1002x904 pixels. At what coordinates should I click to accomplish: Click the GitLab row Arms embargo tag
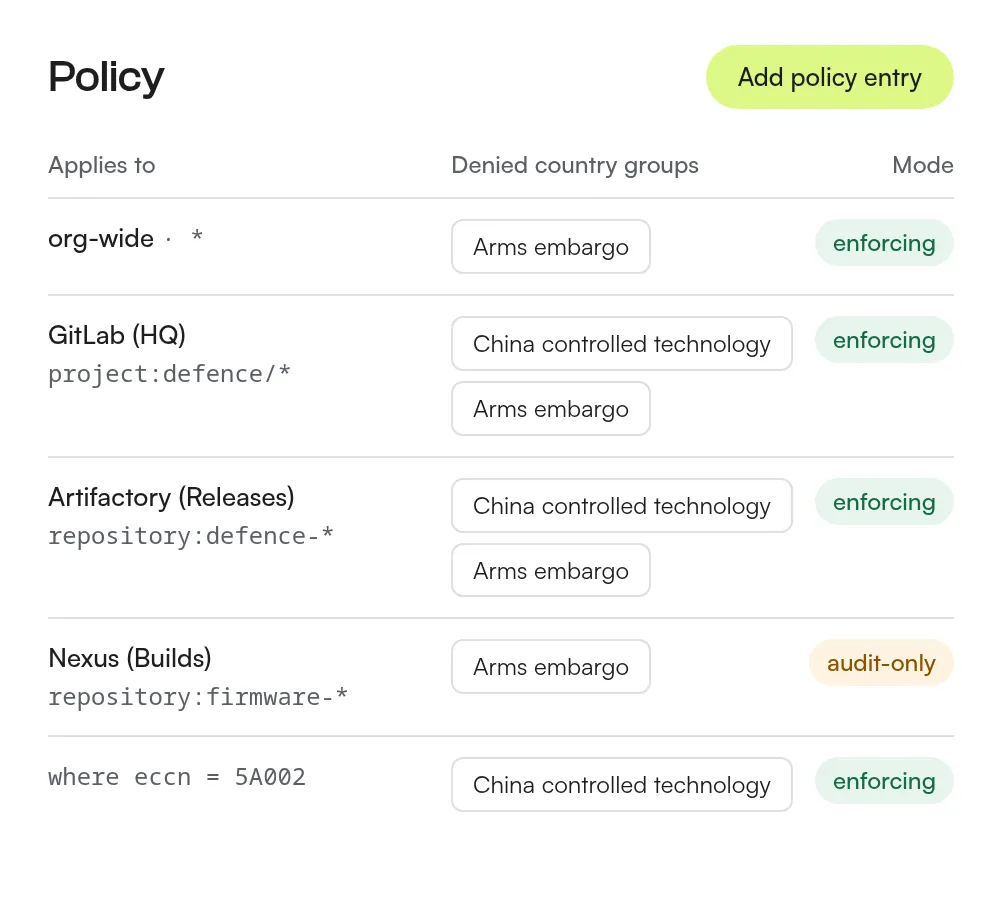(x=551, y=409)
